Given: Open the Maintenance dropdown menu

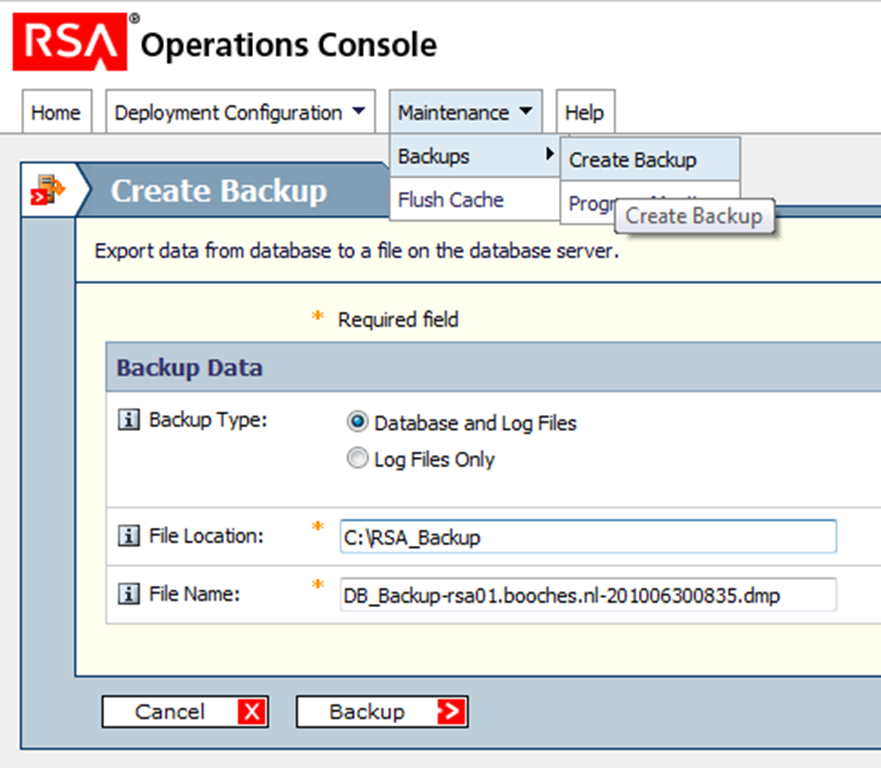Looking at the screenshot, I should [465, 112].
